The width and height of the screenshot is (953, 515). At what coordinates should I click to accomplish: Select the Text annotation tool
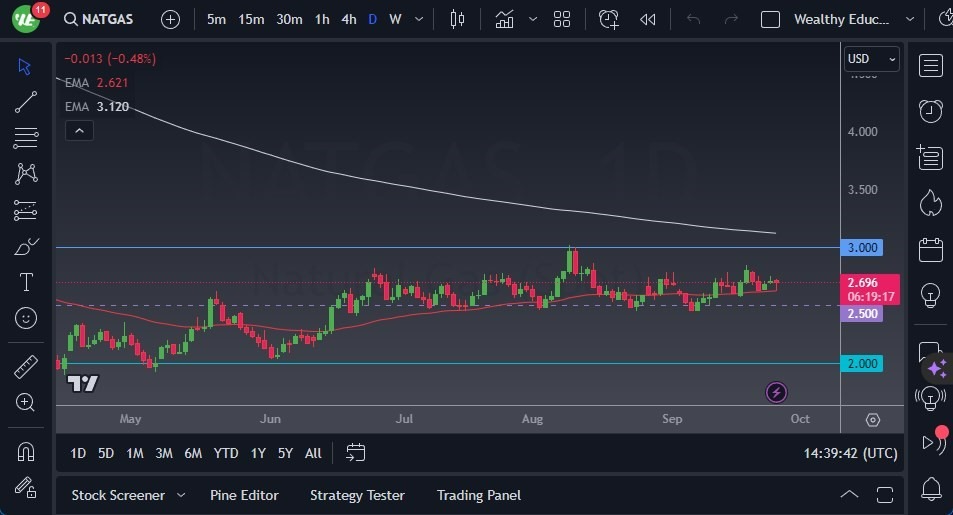[x=26, y=282]
